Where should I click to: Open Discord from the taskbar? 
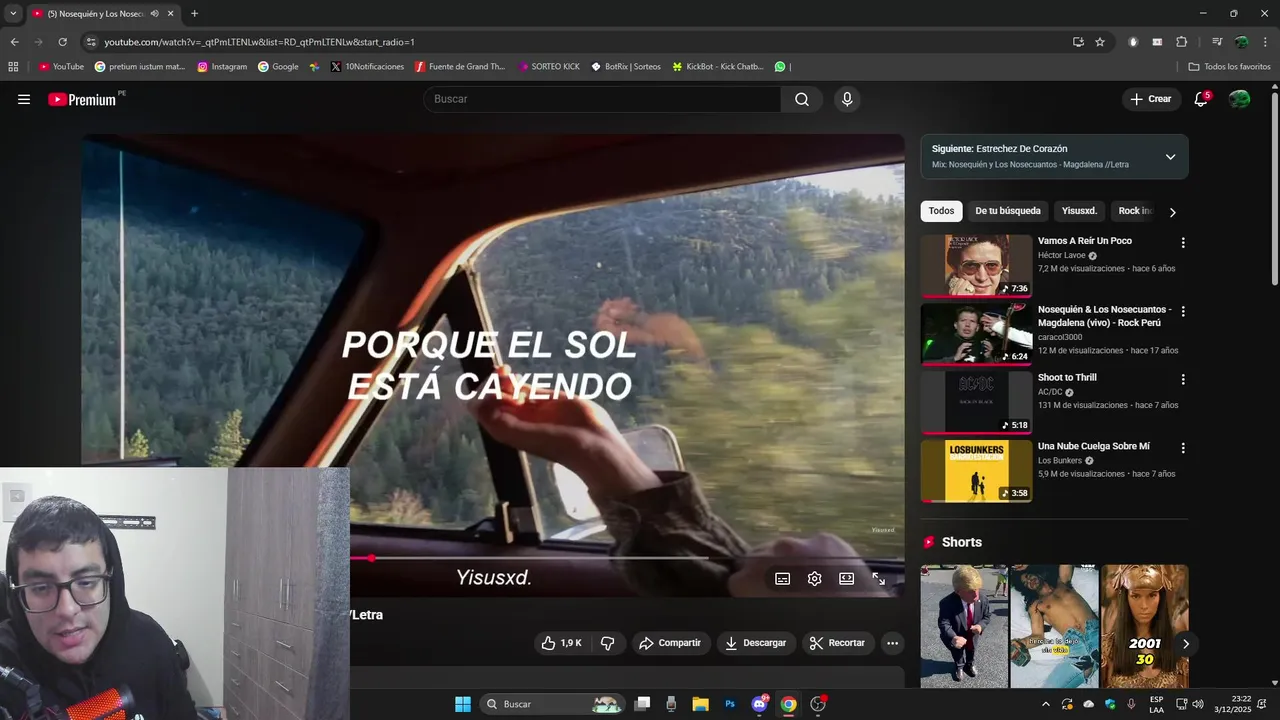(759, 704)
